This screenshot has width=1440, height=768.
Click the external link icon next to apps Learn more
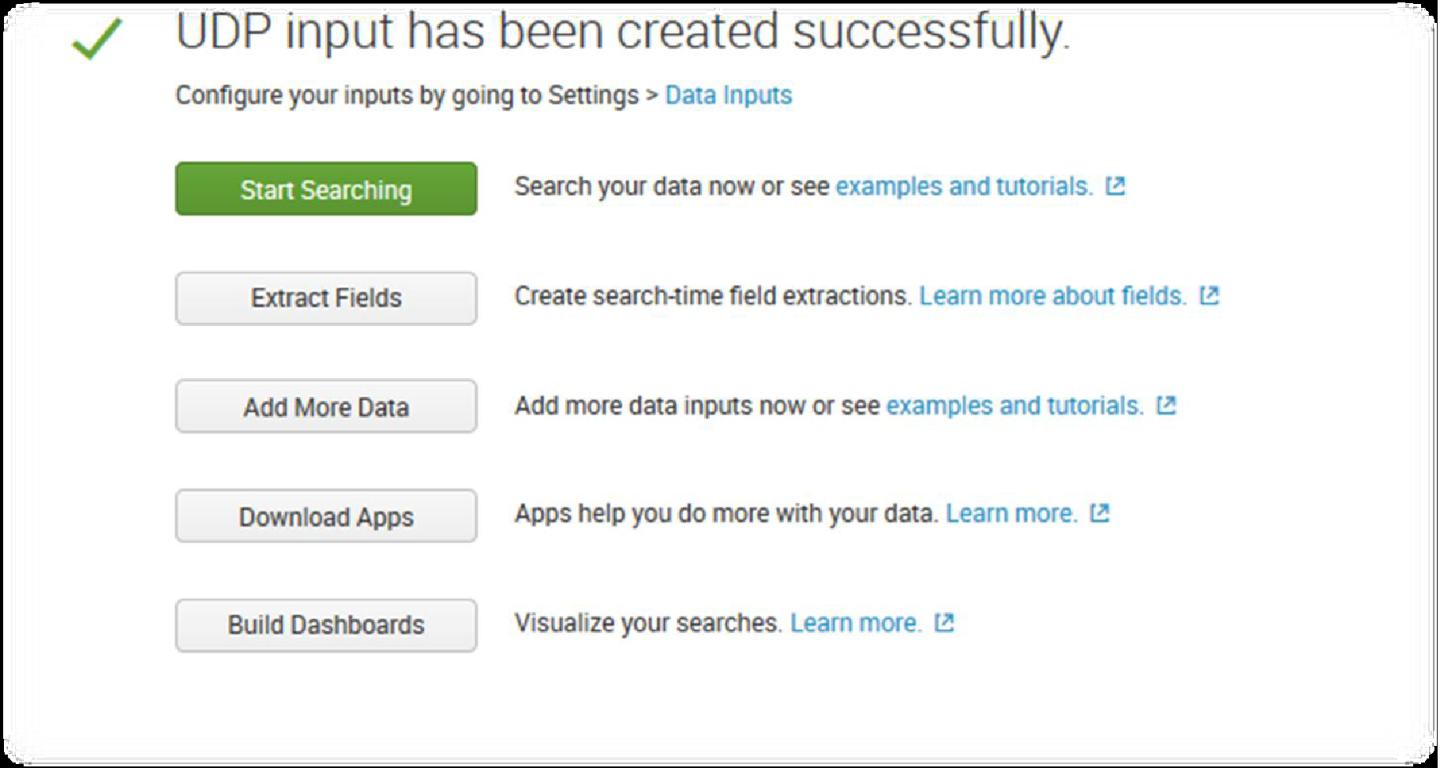(x=1099, y=513)
